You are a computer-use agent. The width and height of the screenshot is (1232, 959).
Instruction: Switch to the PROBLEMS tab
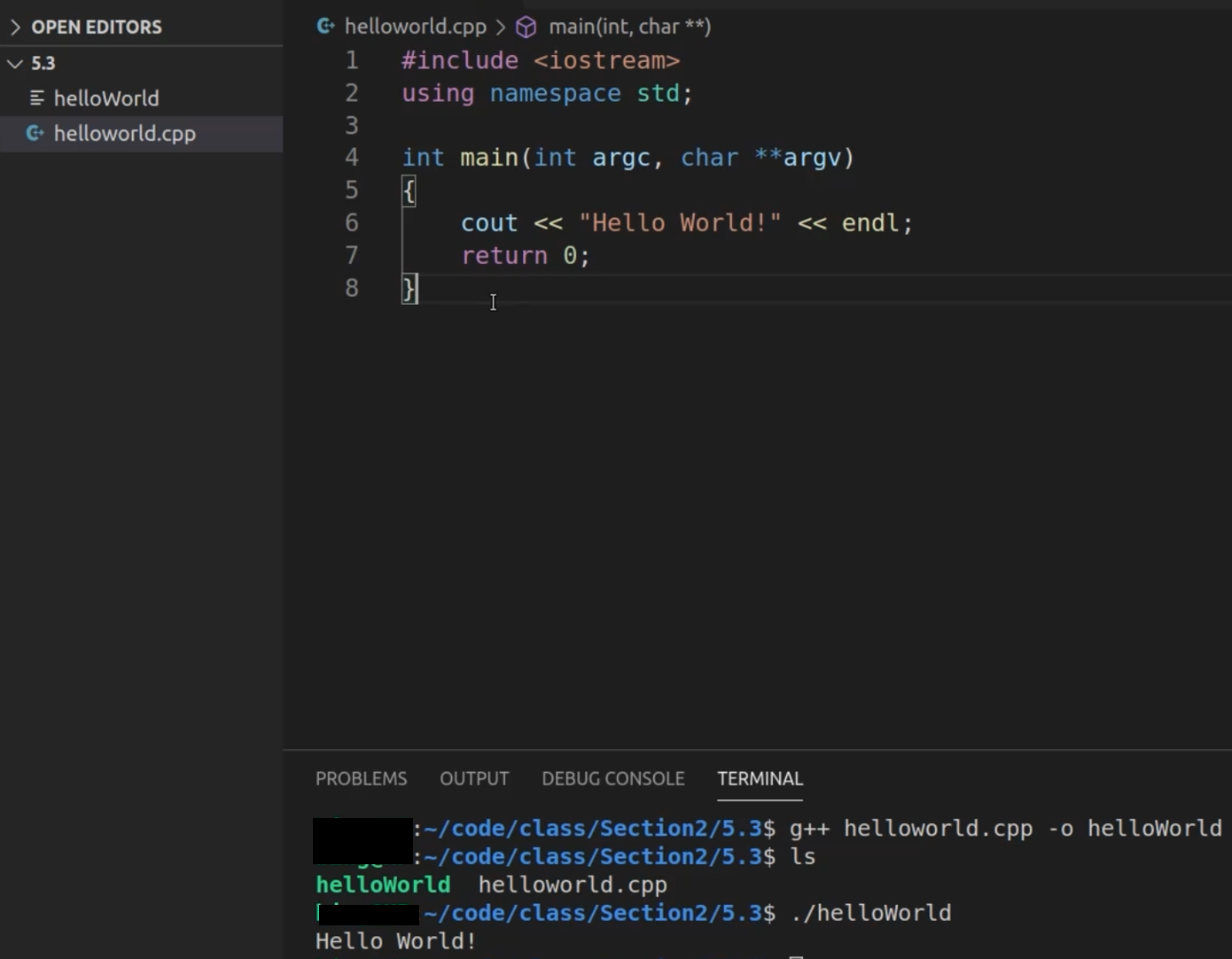tap(361, 778)
